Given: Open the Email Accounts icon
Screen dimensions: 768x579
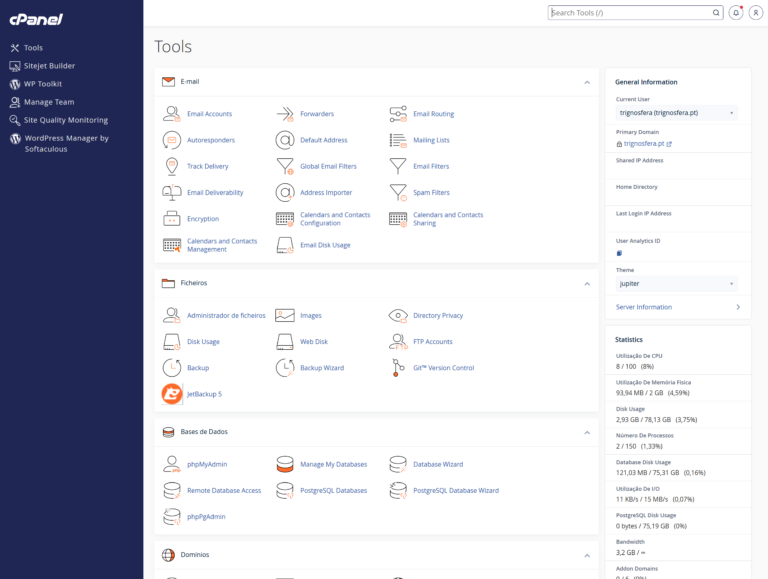Looking at the screenshot, I should click(171, 114).
